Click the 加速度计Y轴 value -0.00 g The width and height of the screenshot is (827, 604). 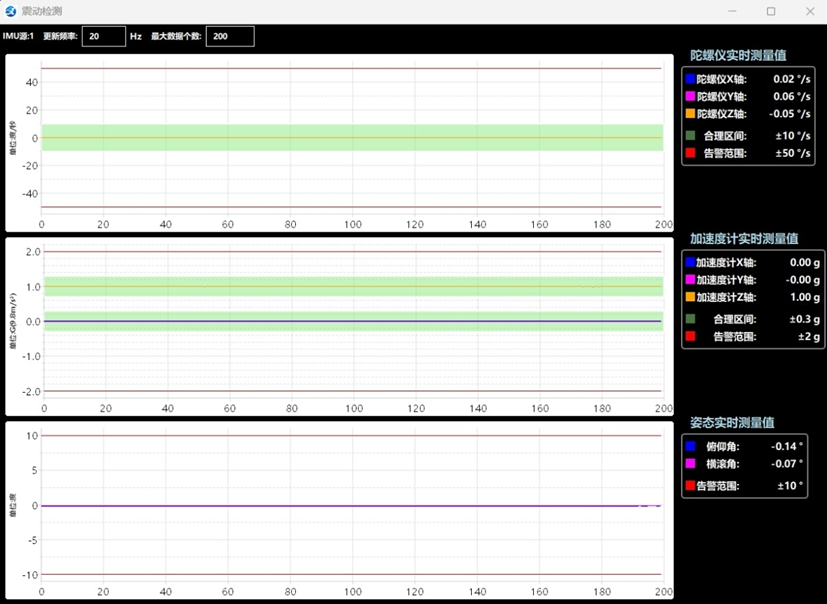tap(803, 280)
